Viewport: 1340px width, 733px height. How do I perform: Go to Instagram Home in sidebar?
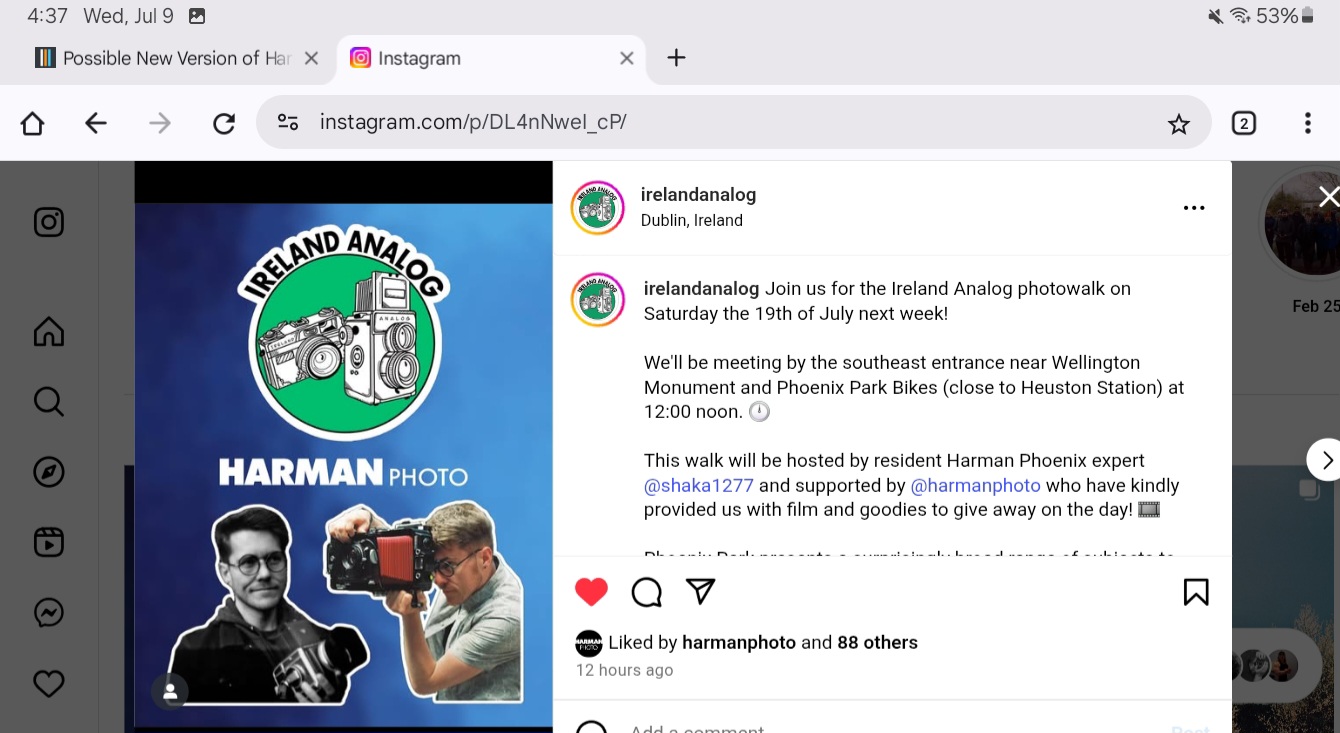tap(49, 331)
